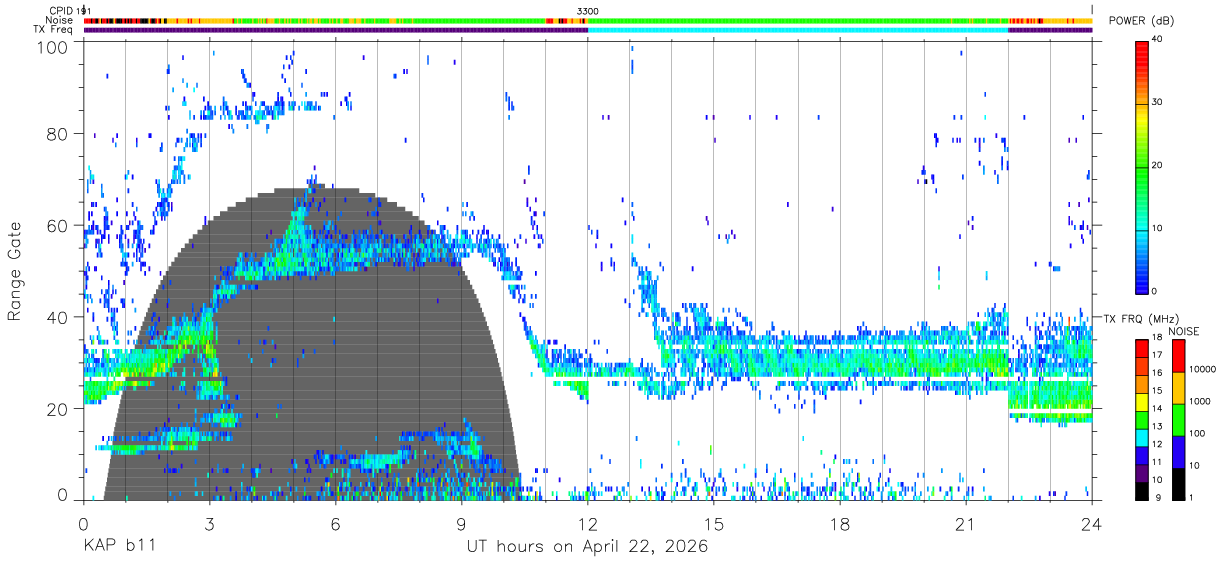Click the 'NOISE' legend title
The image size is (1228, 567).
coord(1183,330)
